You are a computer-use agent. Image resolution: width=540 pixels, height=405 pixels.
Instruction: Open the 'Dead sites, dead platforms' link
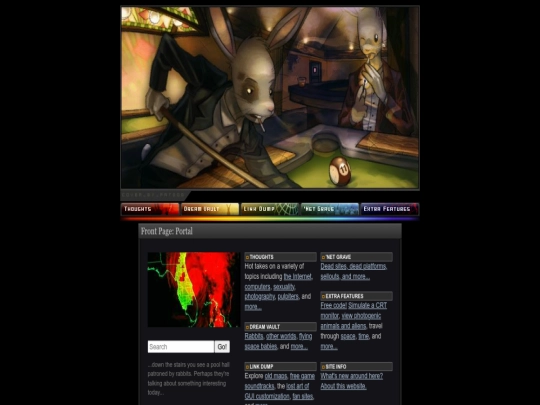click(354, 266)
